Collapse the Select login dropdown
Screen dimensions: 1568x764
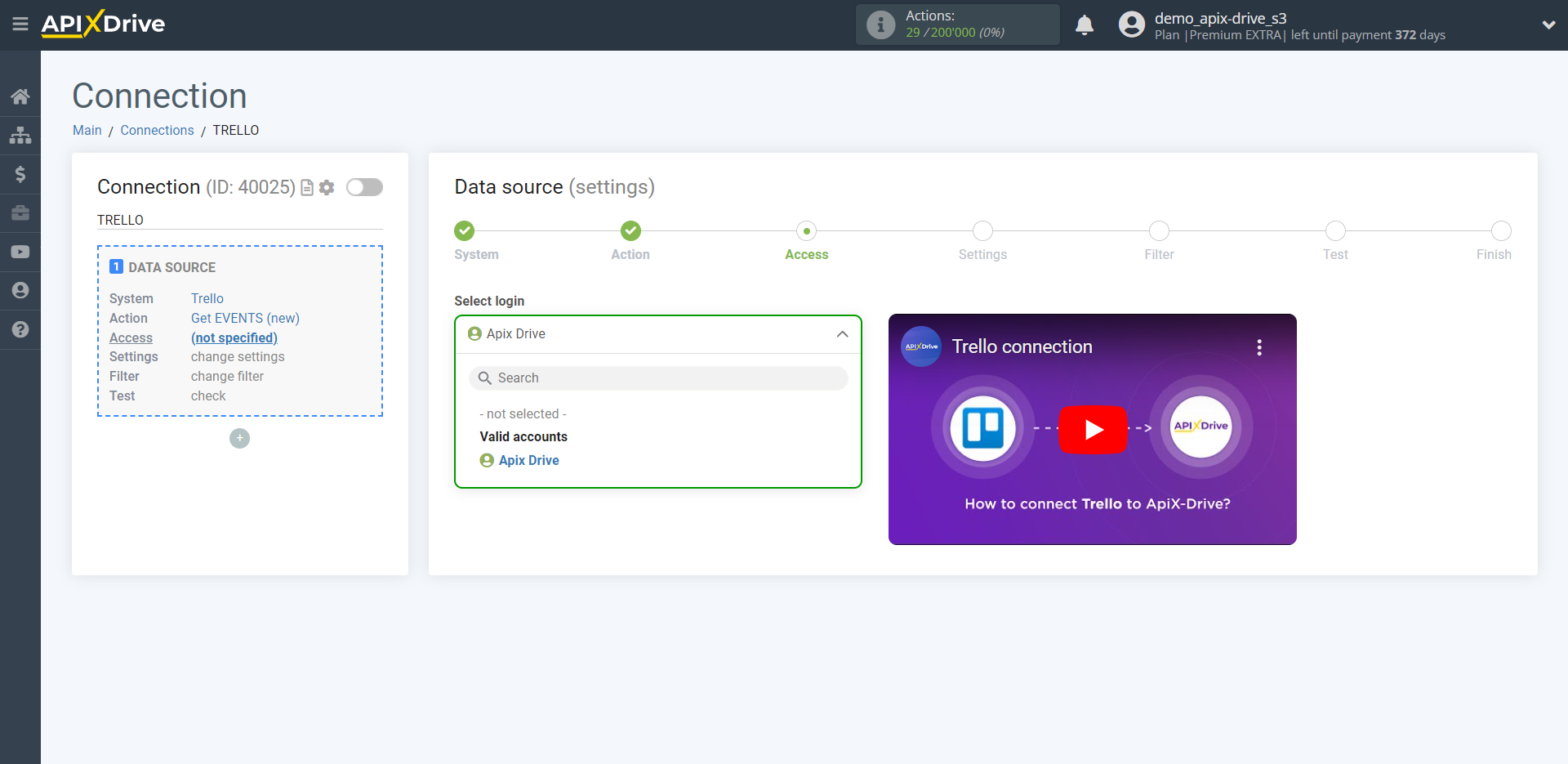pyautogui.click(x=842, y=334)
